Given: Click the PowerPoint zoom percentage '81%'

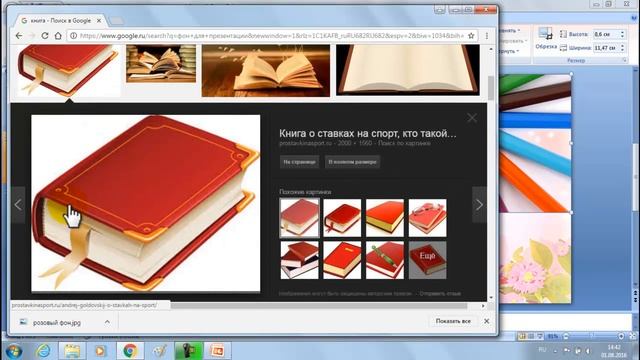Looking at the screenshot, I should (x=553, y=336).
